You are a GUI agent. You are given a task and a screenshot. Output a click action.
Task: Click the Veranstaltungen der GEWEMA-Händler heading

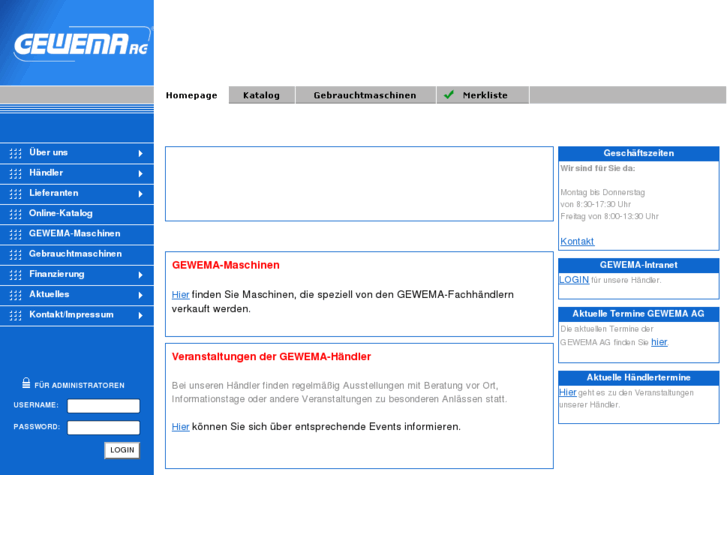click(271, 357)
